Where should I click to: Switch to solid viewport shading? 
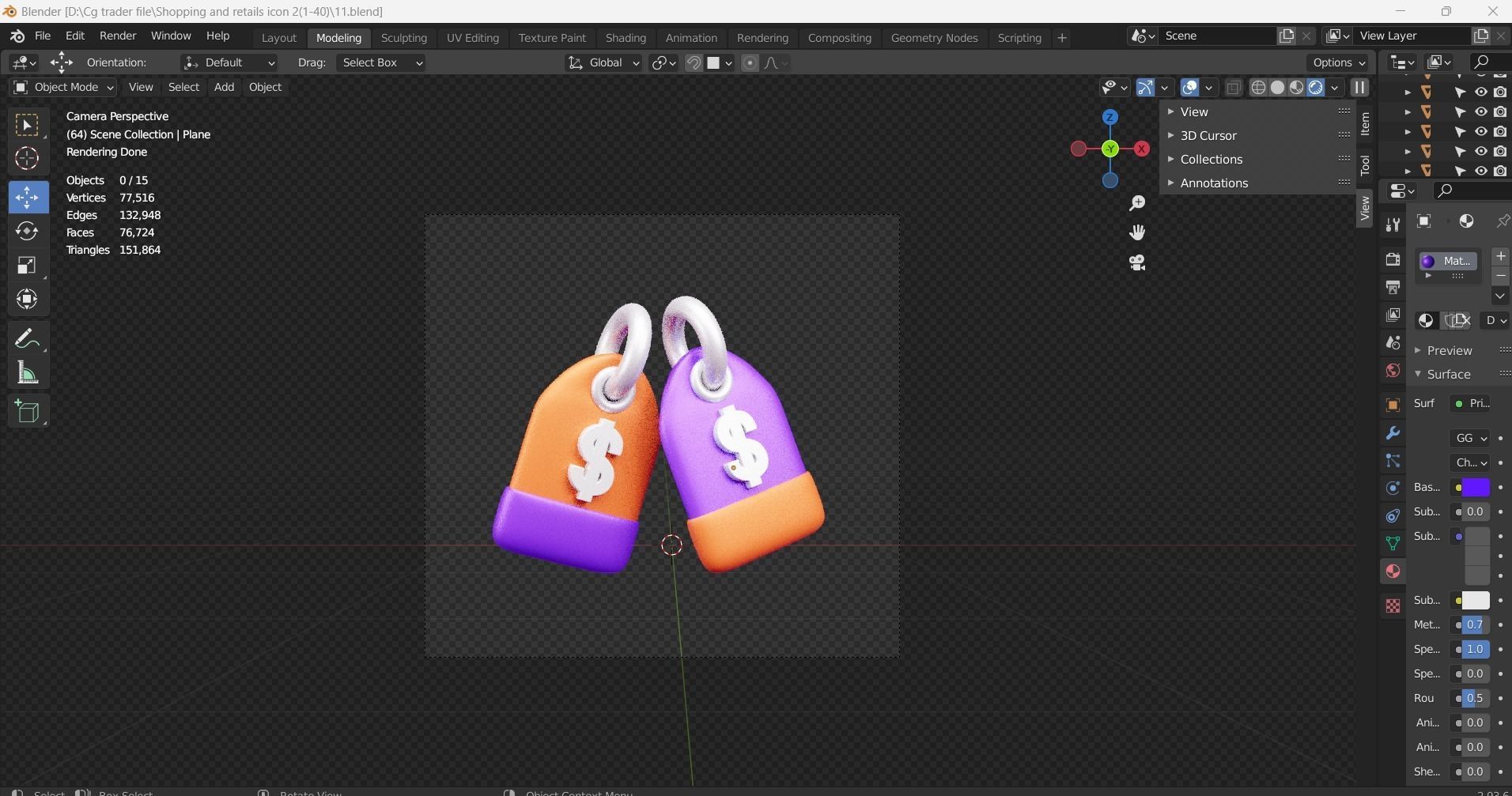click(1277, 87)
